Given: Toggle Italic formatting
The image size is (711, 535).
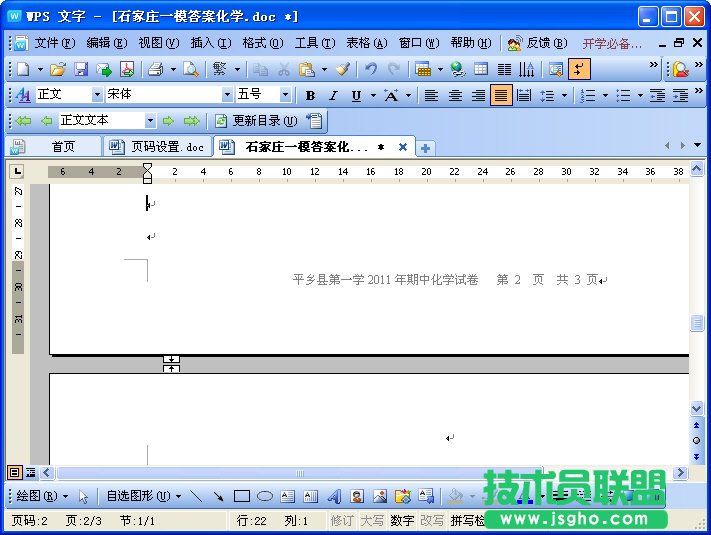Looking at the screenshot, I should (333, 96).
